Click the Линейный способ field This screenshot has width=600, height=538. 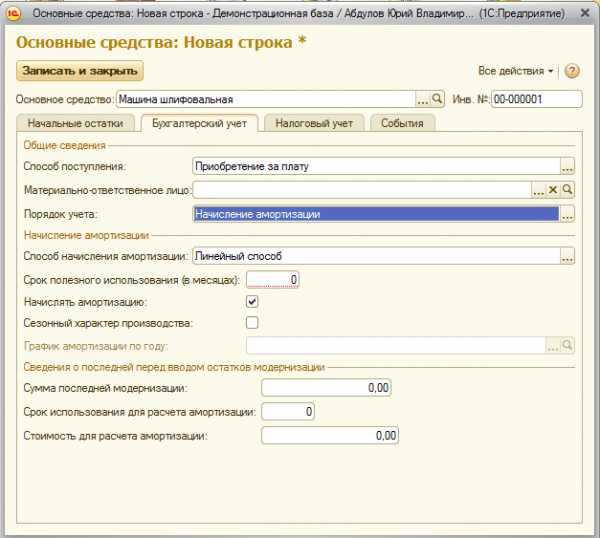pyautogui.click(x=377, y=256)
